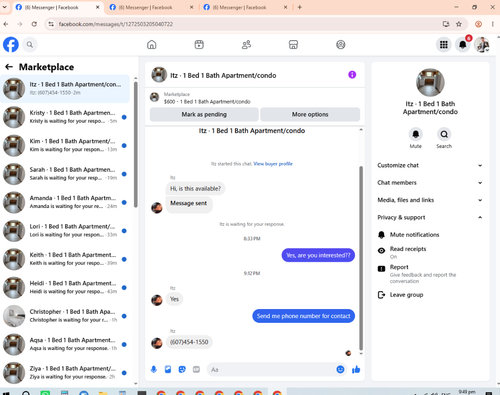Viewport: 500px width, 395px height.
Task: Open the browser three-dot menu
Action: click(x=493, y=24)
